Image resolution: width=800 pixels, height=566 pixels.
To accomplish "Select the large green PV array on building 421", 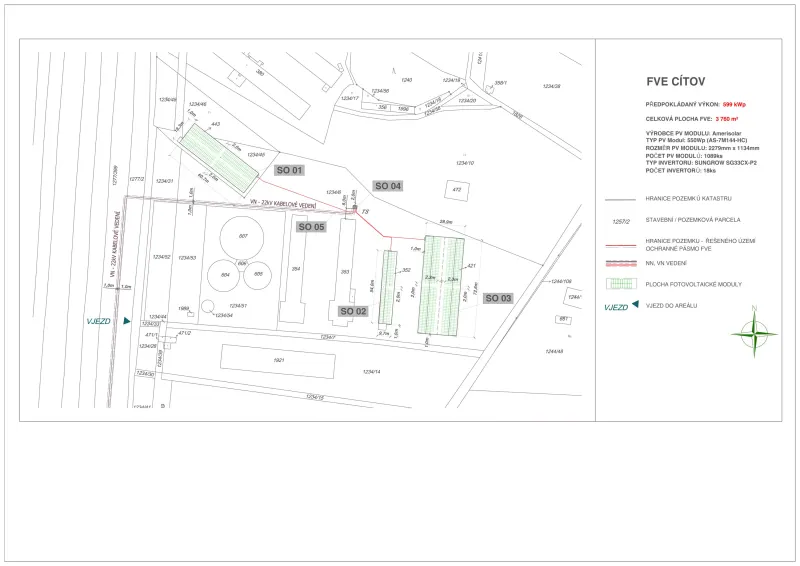I will tap(441, 286).
